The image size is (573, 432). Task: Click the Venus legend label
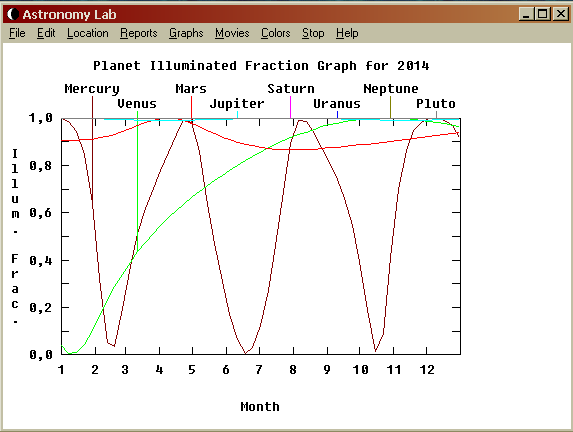click(137, 104)
